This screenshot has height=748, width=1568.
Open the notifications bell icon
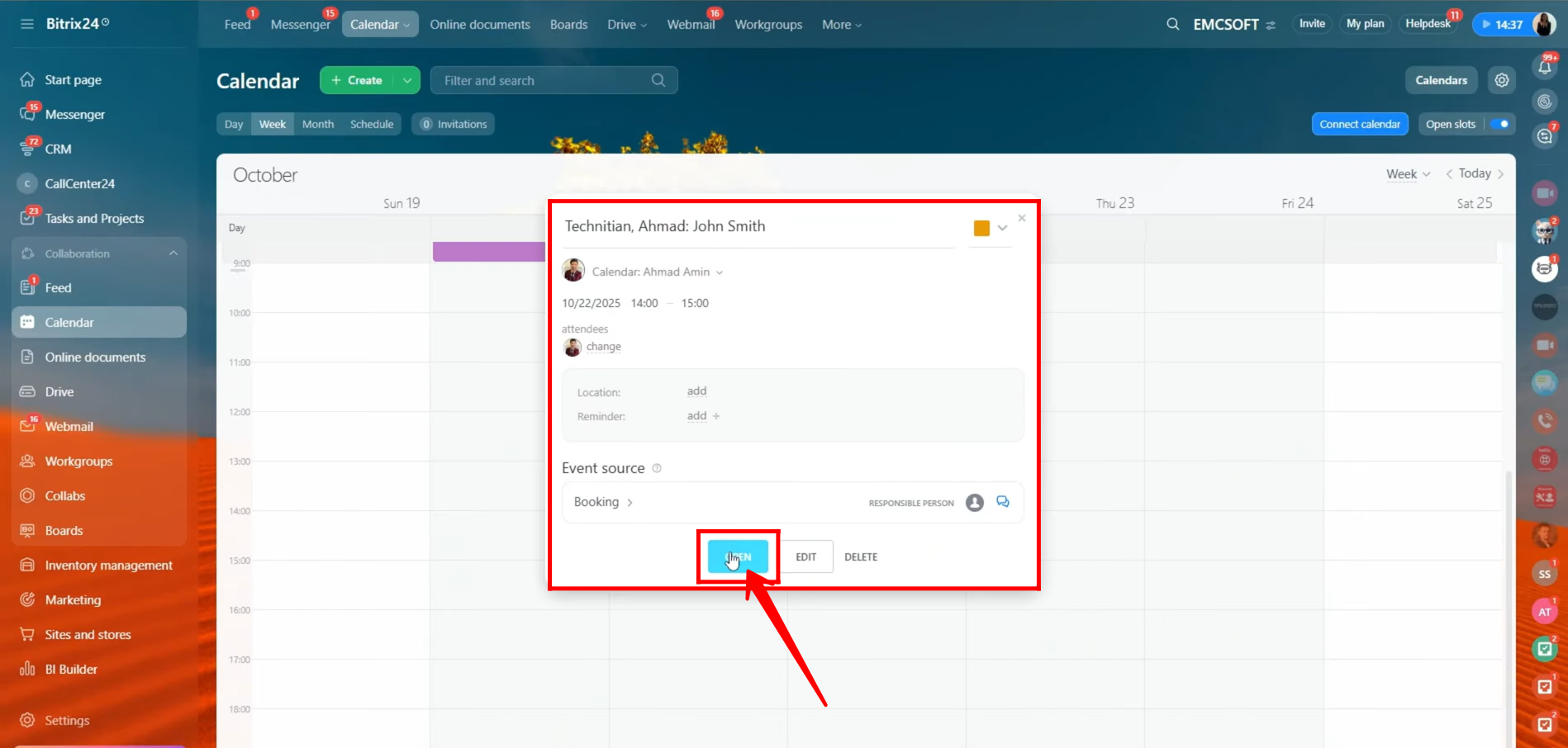[1544, 67]
